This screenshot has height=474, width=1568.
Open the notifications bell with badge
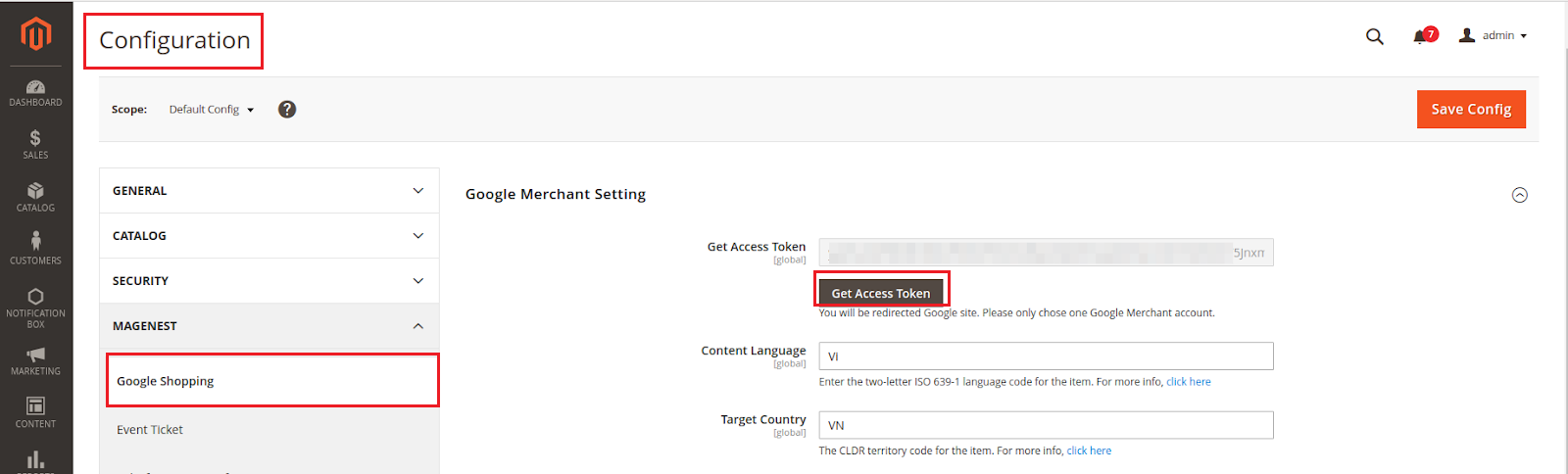point(1424,35)
